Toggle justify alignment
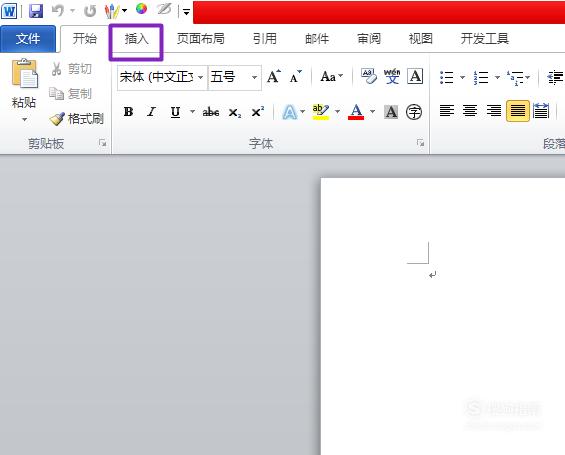The image size is (565, 455). pyautogui.click(x=518, y=111)
